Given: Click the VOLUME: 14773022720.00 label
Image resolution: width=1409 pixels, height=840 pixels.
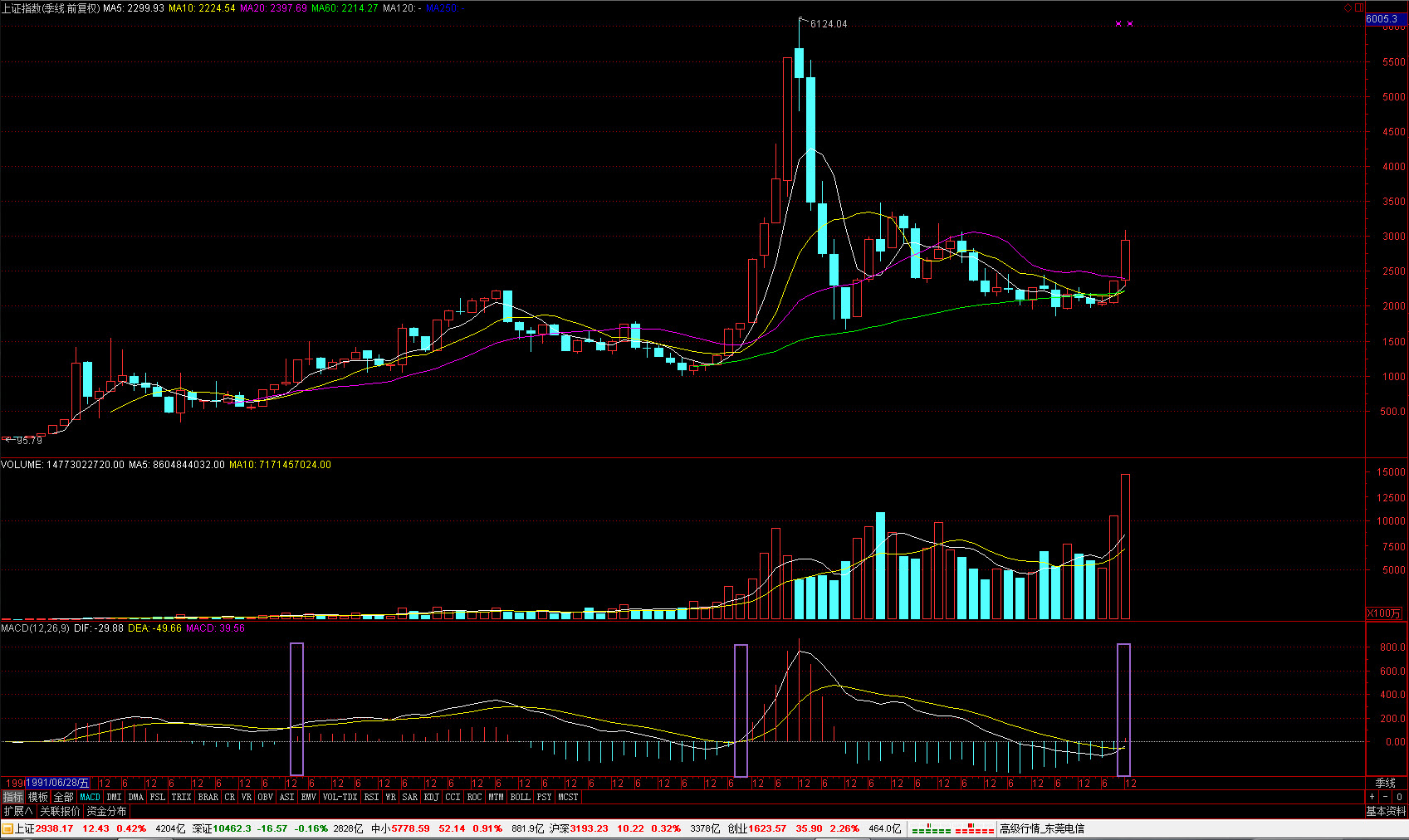Looking at the screenshot, I should 63,465.
